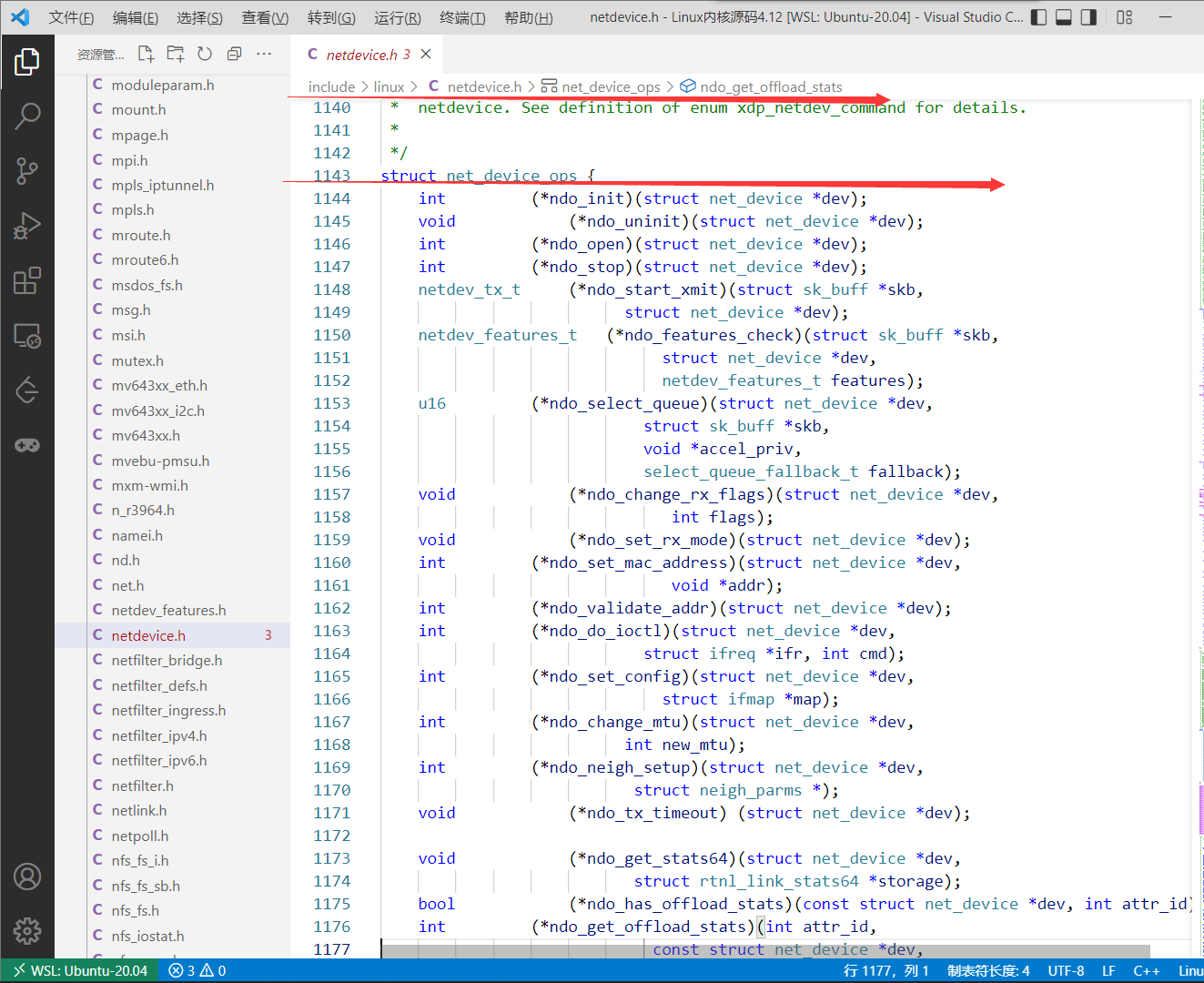Open the Remote Explorer view

[x=27, y=336]
